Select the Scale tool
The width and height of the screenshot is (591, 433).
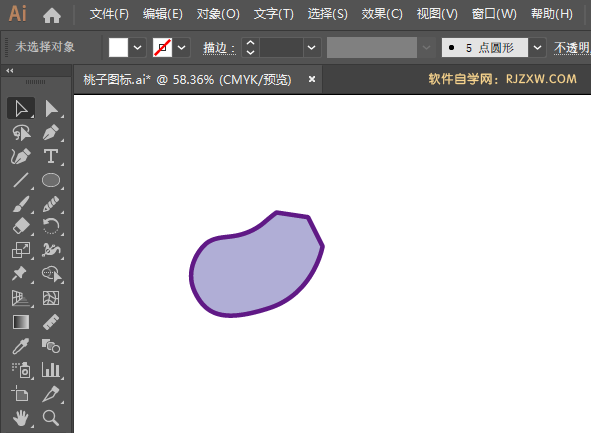point(21,250)
